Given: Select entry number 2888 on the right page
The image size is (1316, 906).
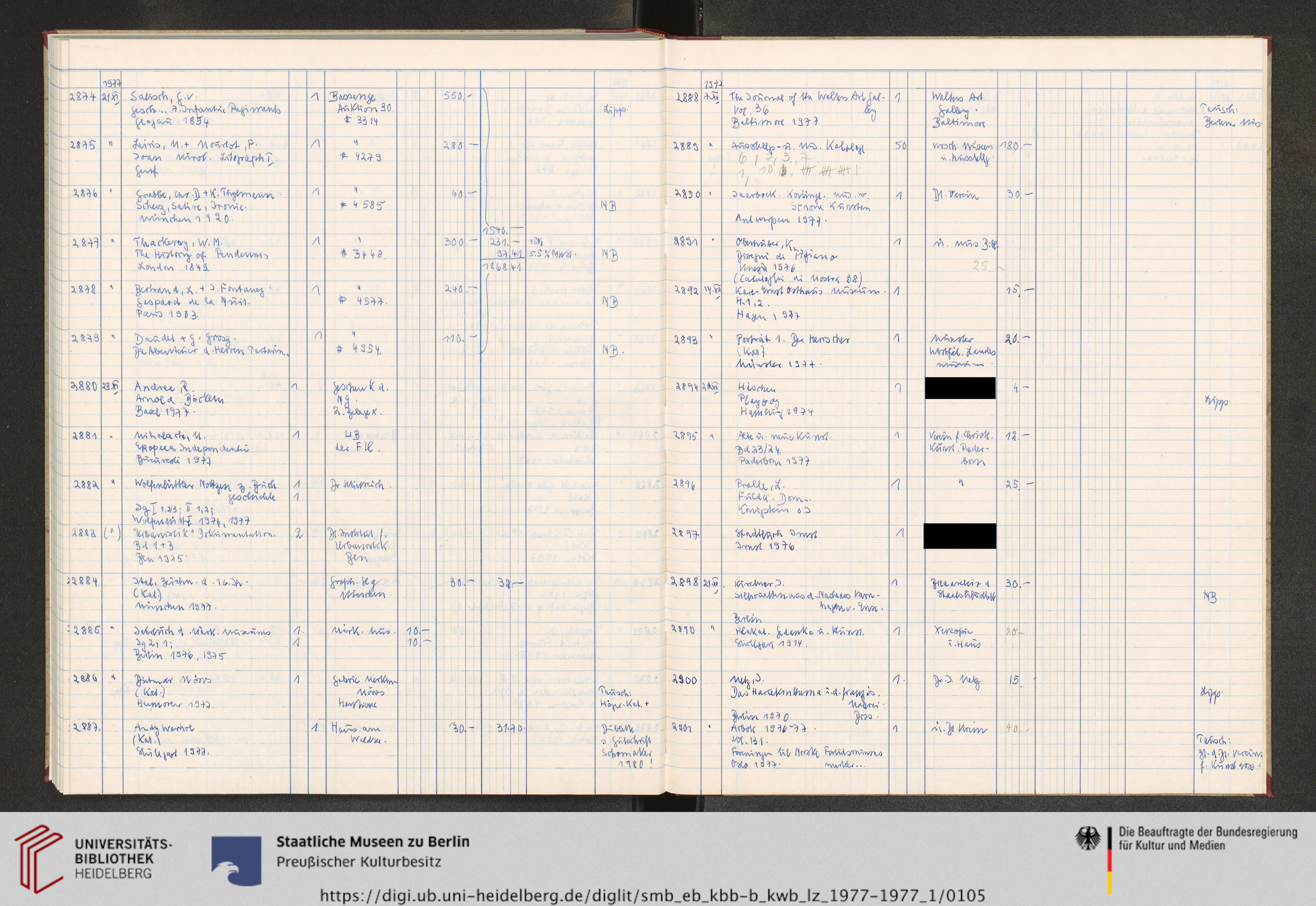Looking at the screenshot, I should point(687,98).
